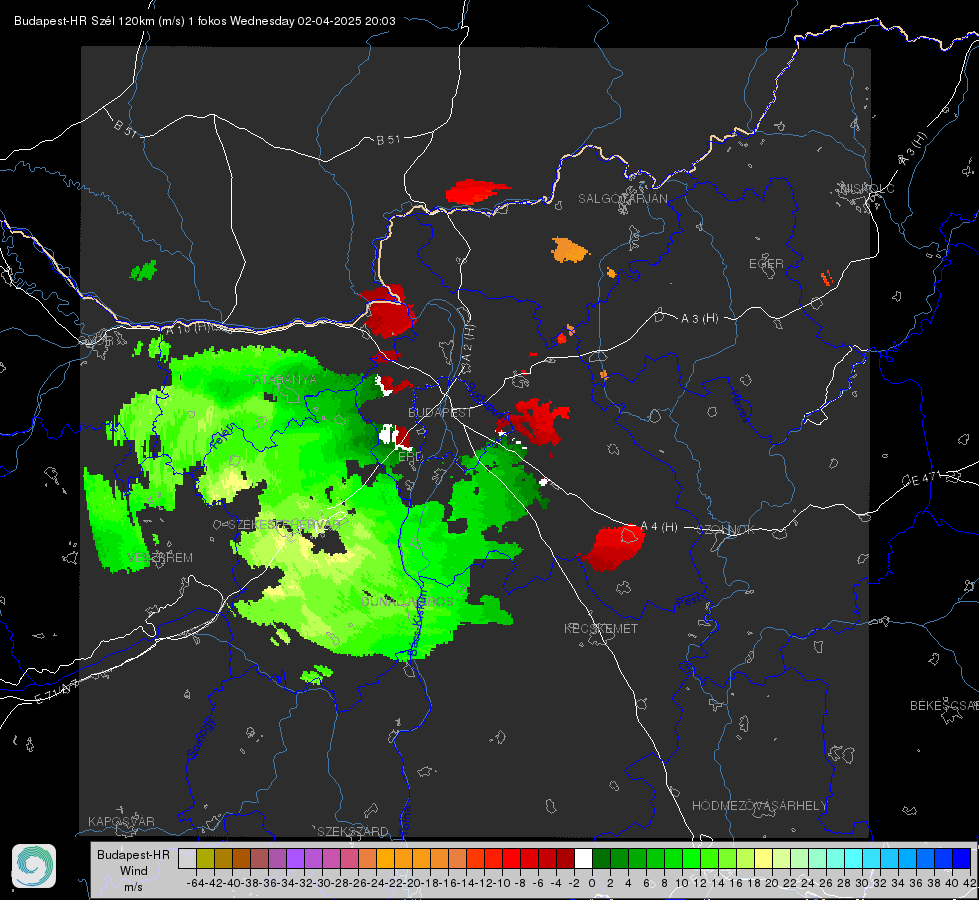
Task: Click the ÉRD city label
Action: (x=410, y=457)
